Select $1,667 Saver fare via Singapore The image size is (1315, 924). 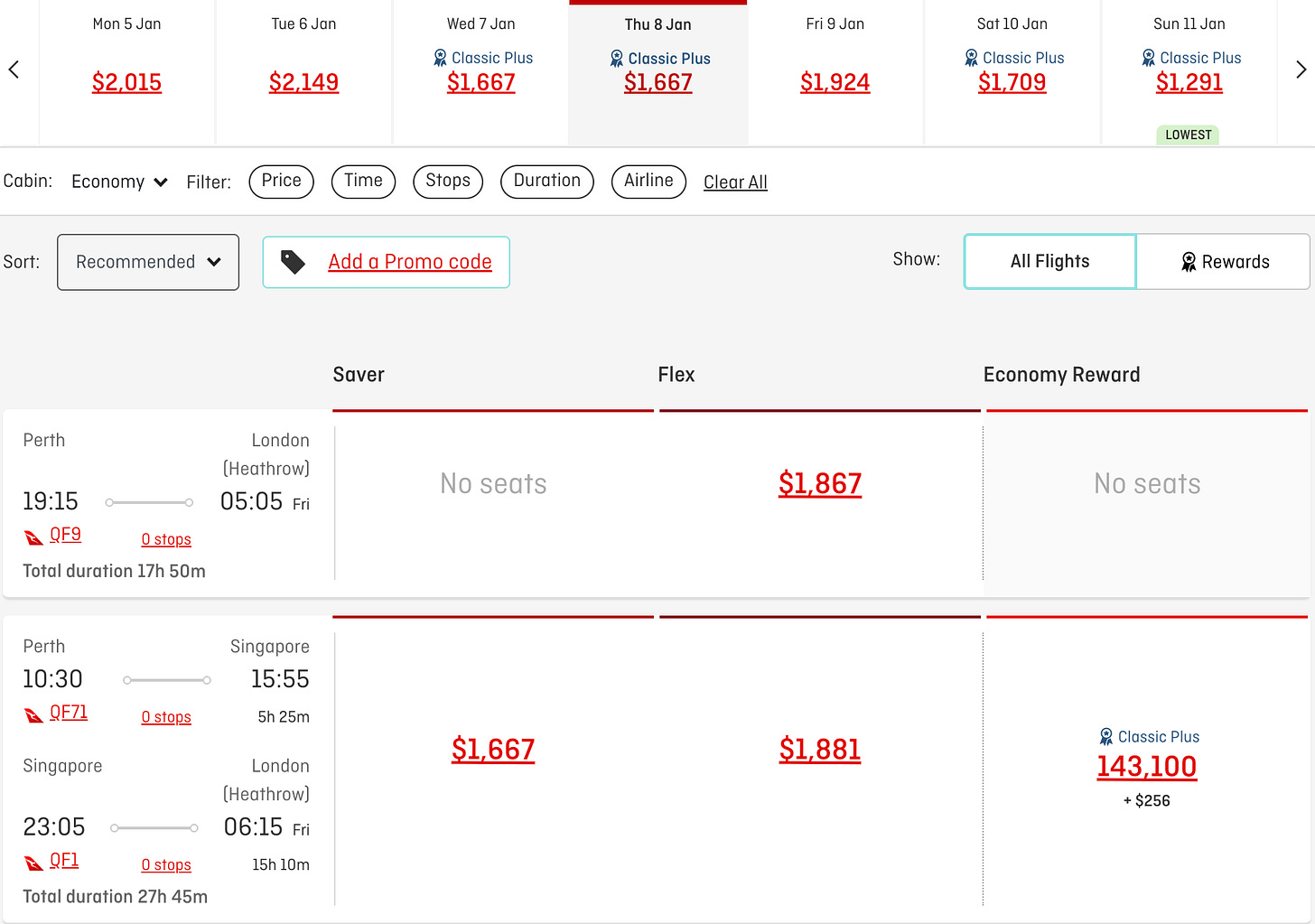[493, 750]
